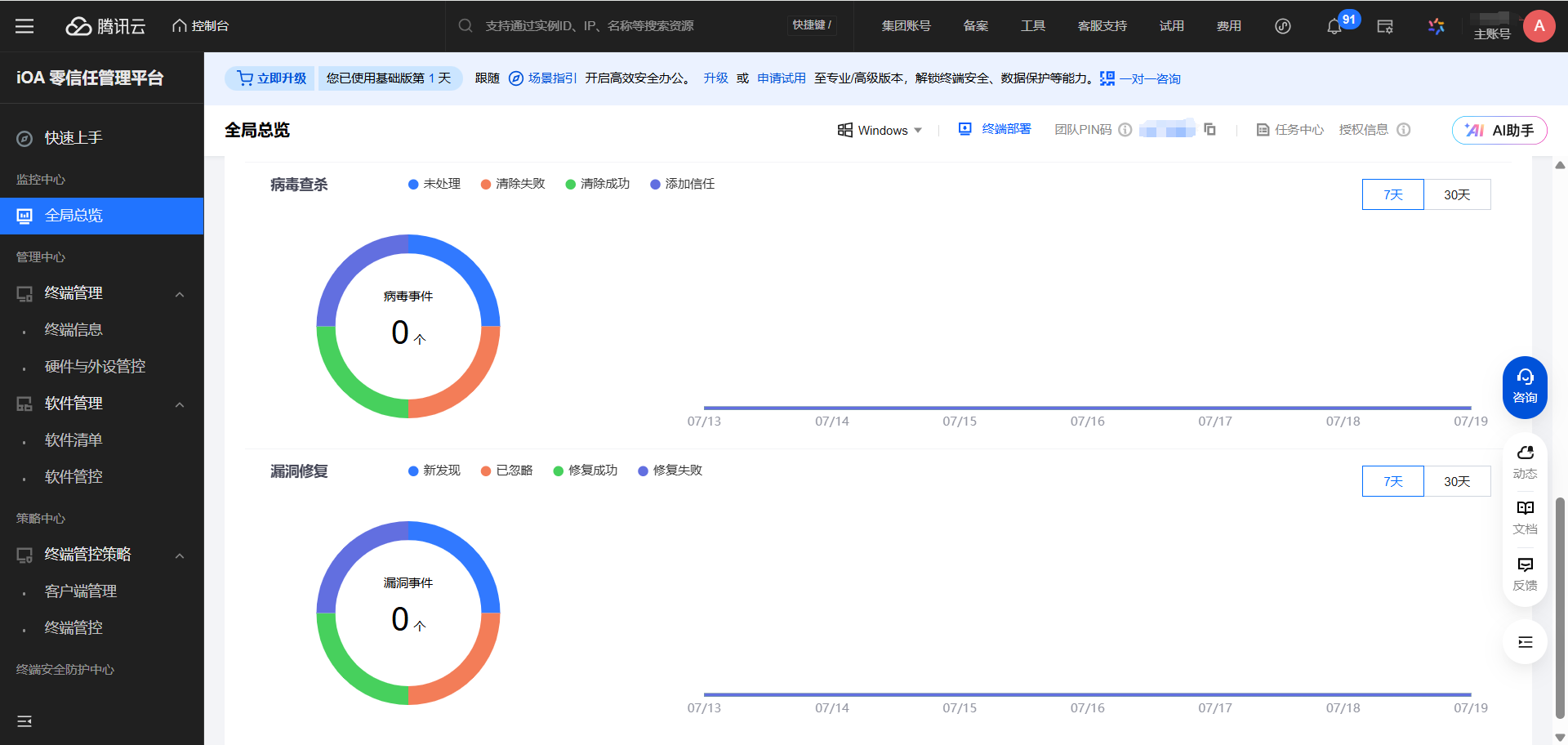
Task: Open the mini program icon in the top bar
Action: [x=1283, y=26]
